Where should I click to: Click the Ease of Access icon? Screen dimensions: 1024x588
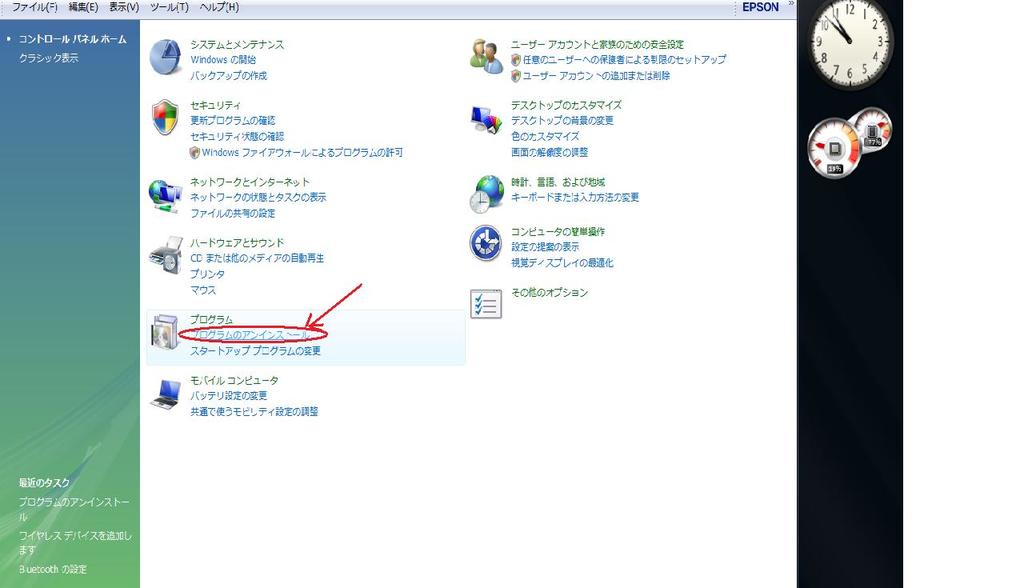click(486, 243)
